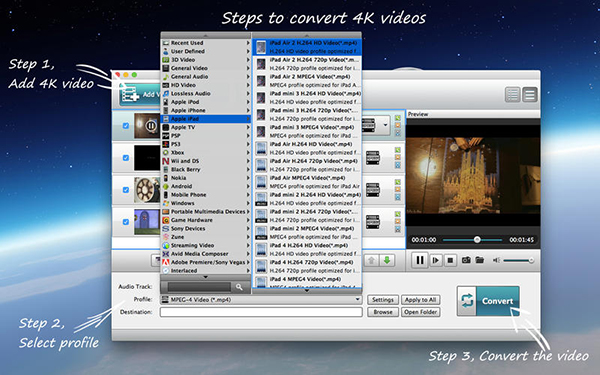Viewport: 600px width, 375px height.
Task: Click the Browse button
Action: point(383,312)
